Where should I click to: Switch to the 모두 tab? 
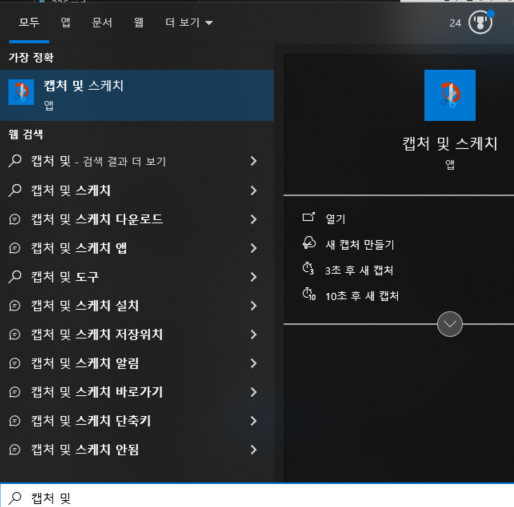[x=29, y=22]
